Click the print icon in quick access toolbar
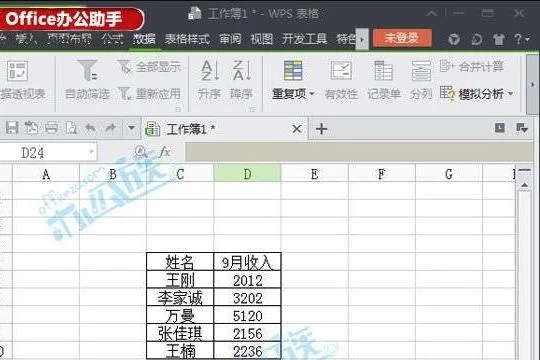540x360 pixels. (51, 128)
